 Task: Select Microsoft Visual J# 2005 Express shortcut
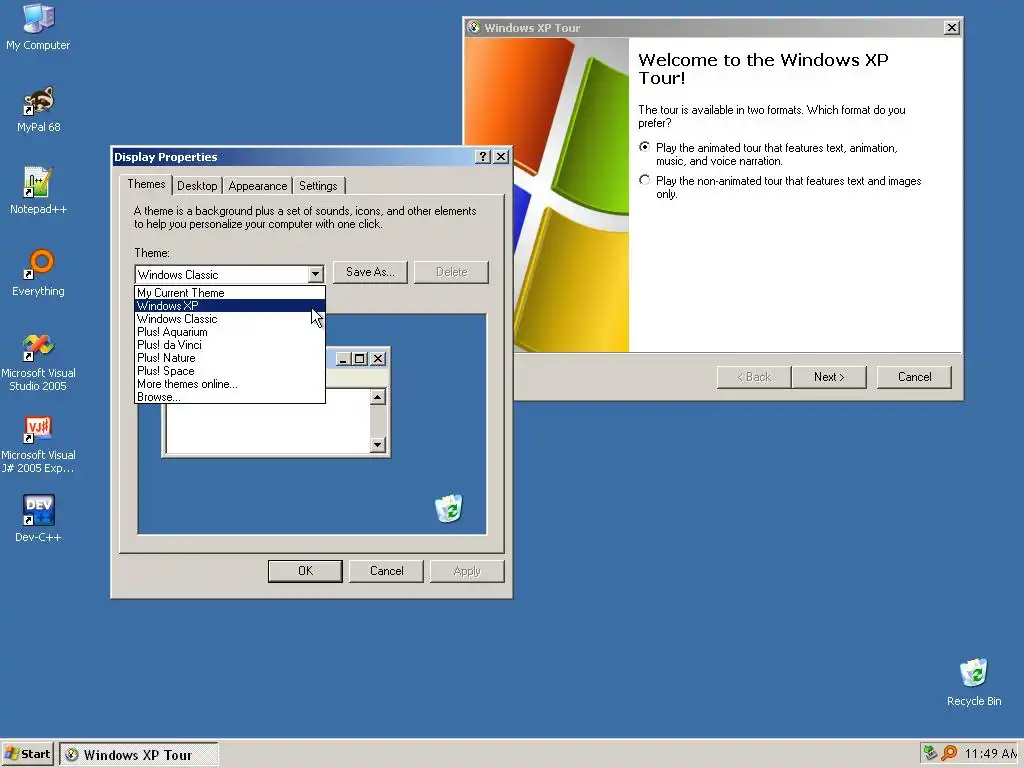click(38, 444)
